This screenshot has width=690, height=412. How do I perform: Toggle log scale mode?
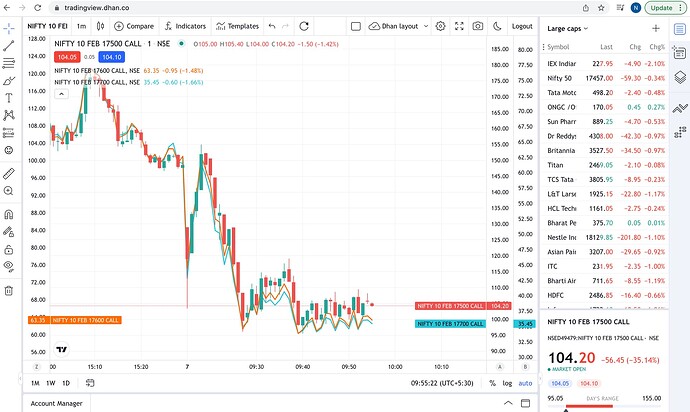507,383
